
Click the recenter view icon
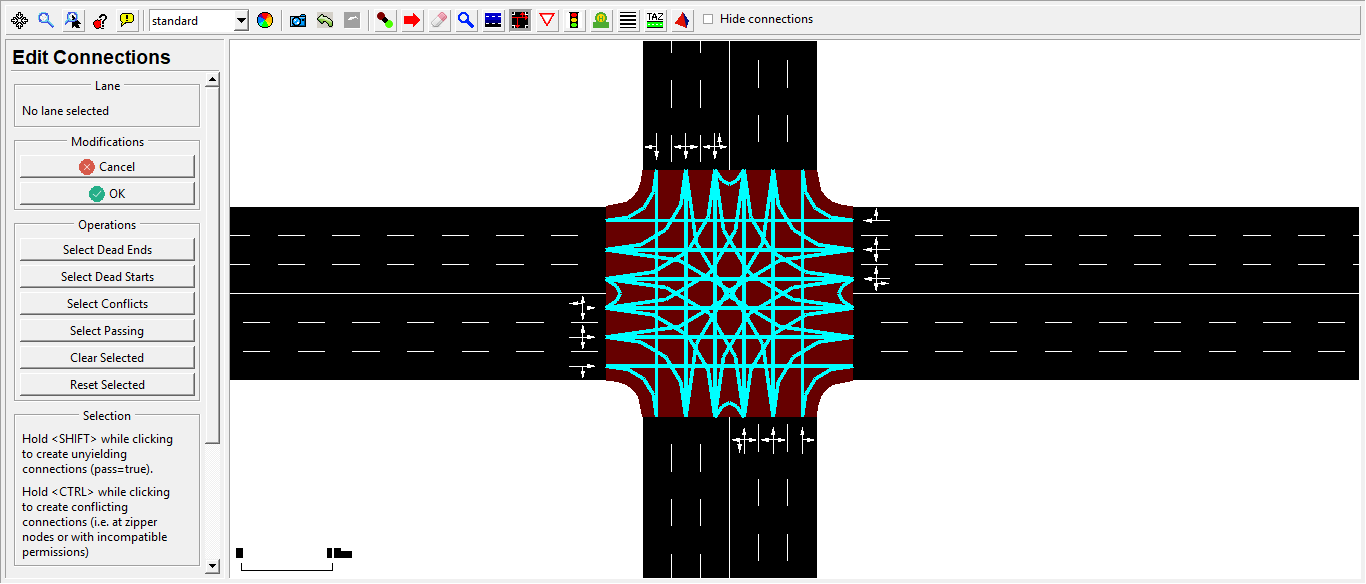(x=19, y=20)
